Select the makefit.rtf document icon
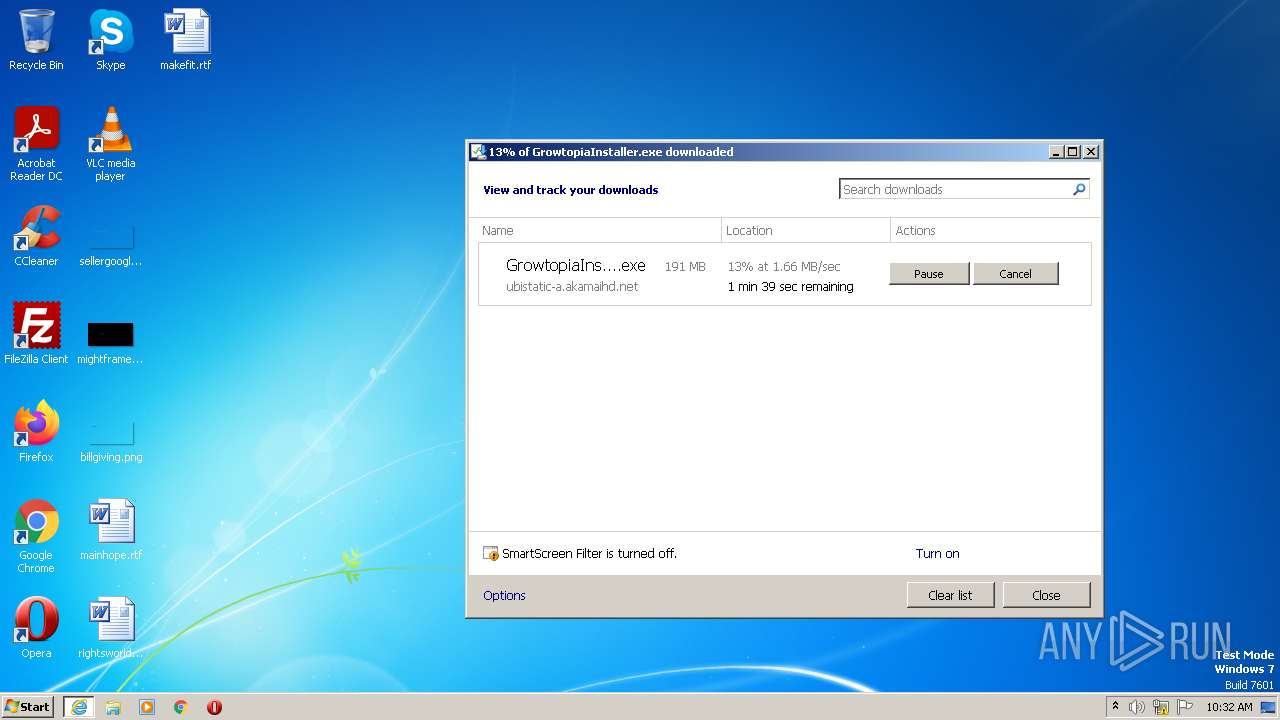Screen dimensions: 1280x720 coord(186,40)
